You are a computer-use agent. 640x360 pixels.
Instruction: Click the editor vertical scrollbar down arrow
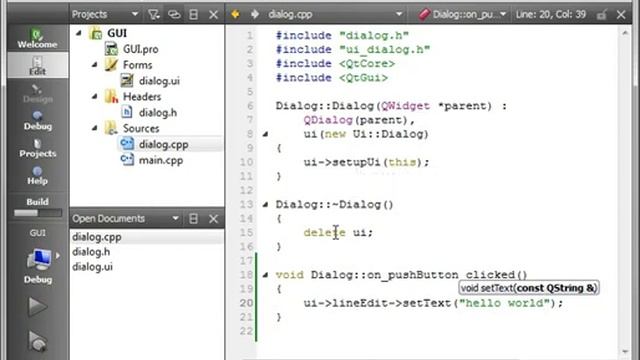tap(625, 351)
